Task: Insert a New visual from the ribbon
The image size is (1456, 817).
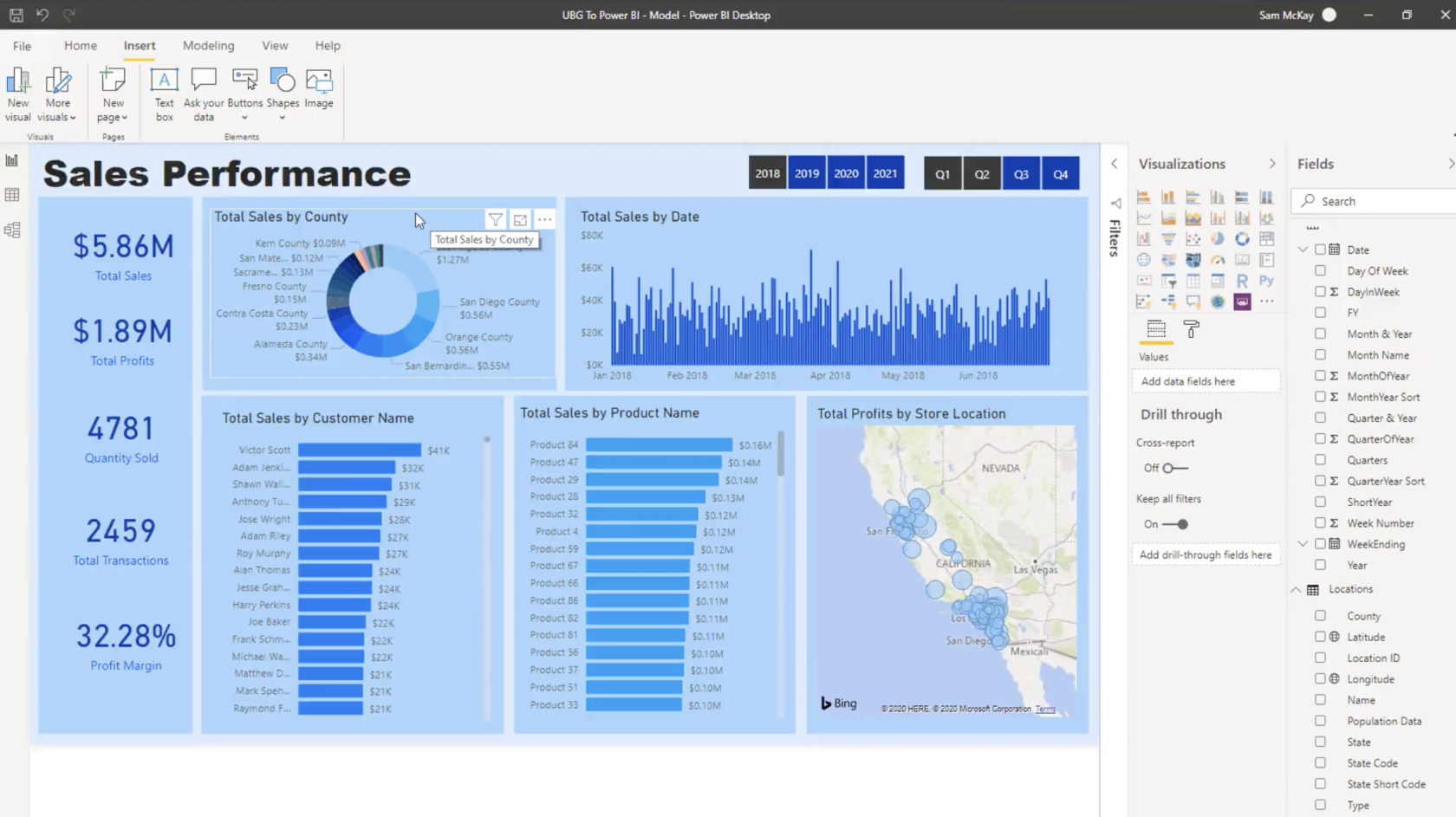Action: tap(18, 94)
